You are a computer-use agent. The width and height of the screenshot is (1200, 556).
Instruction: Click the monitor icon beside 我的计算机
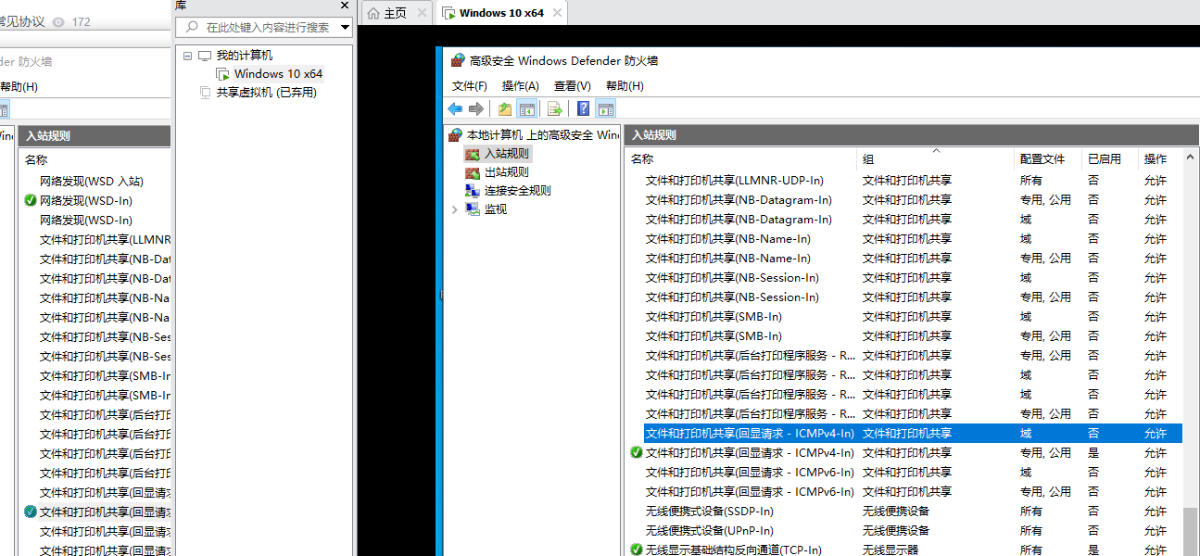coord(205,55)
